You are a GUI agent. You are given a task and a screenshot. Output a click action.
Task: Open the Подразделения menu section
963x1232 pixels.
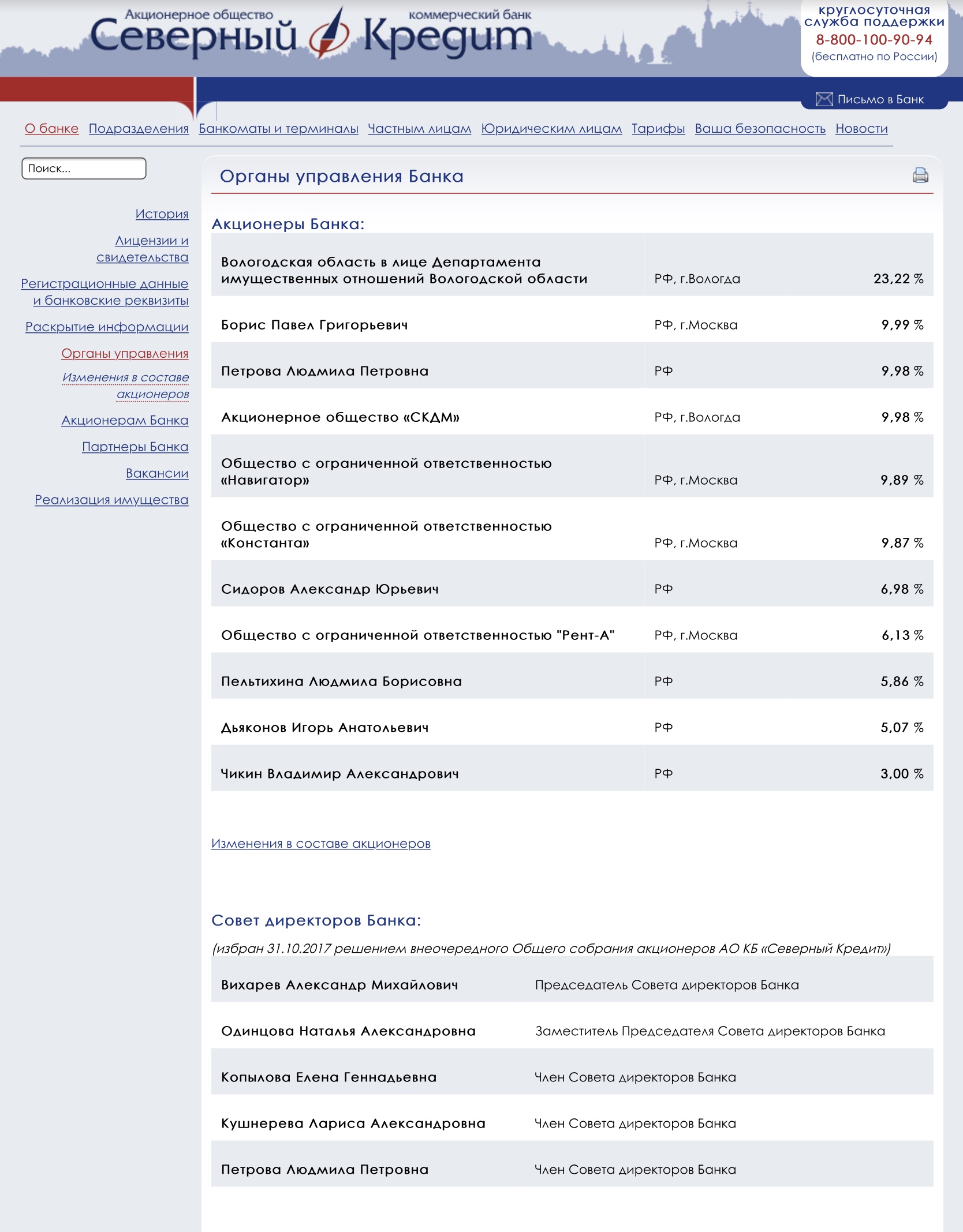[139, 129]
